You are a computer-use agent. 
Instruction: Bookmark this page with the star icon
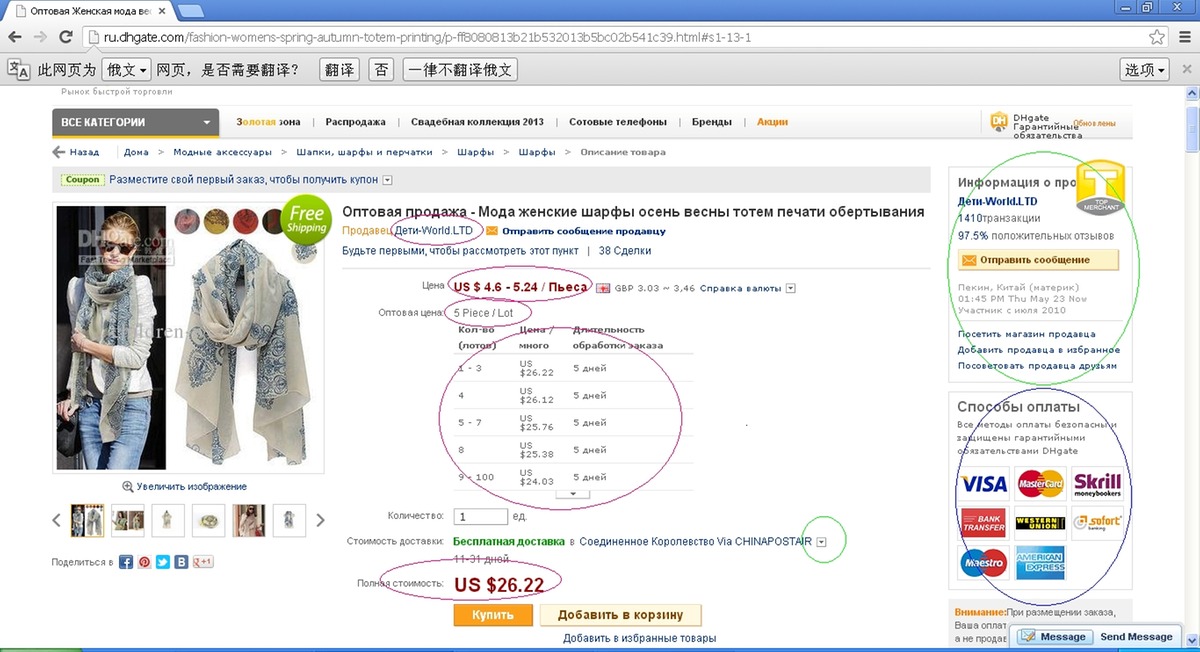tap(1157, 38)
